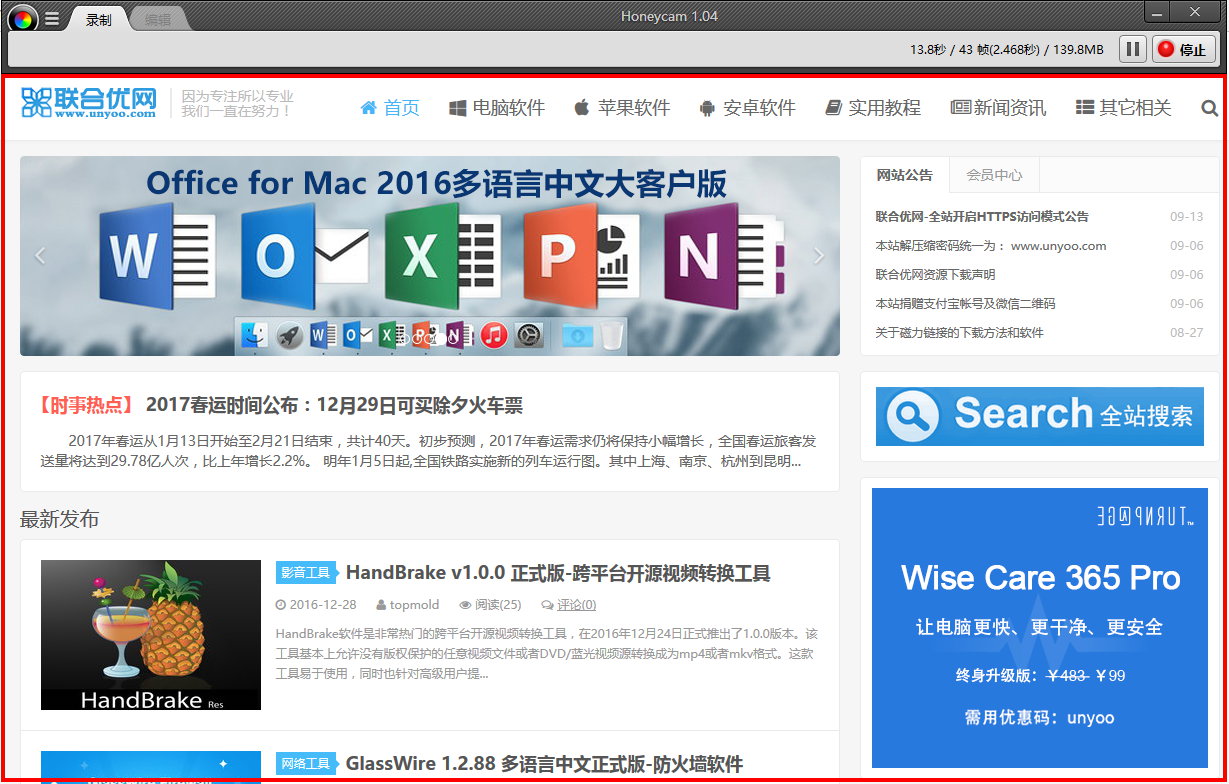Click the 【时事热点】 tag
This screenshot has width=1229, height=784.
(85, 405)
